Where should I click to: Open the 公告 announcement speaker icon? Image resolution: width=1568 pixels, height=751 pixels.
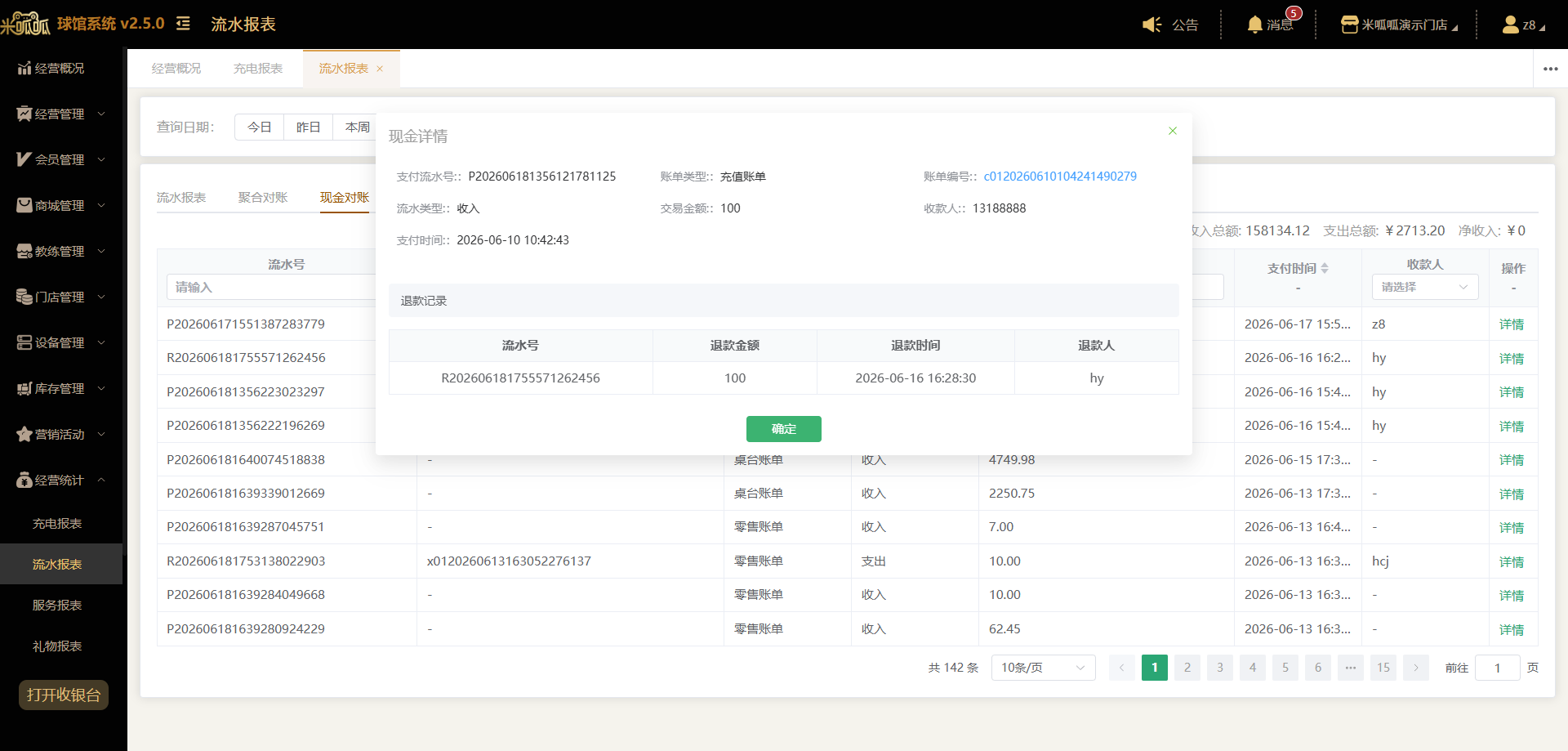(x=1151, y=25)
